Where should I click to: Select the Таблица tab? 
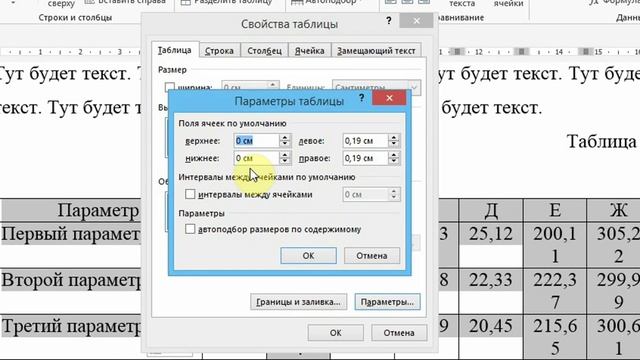175,50
